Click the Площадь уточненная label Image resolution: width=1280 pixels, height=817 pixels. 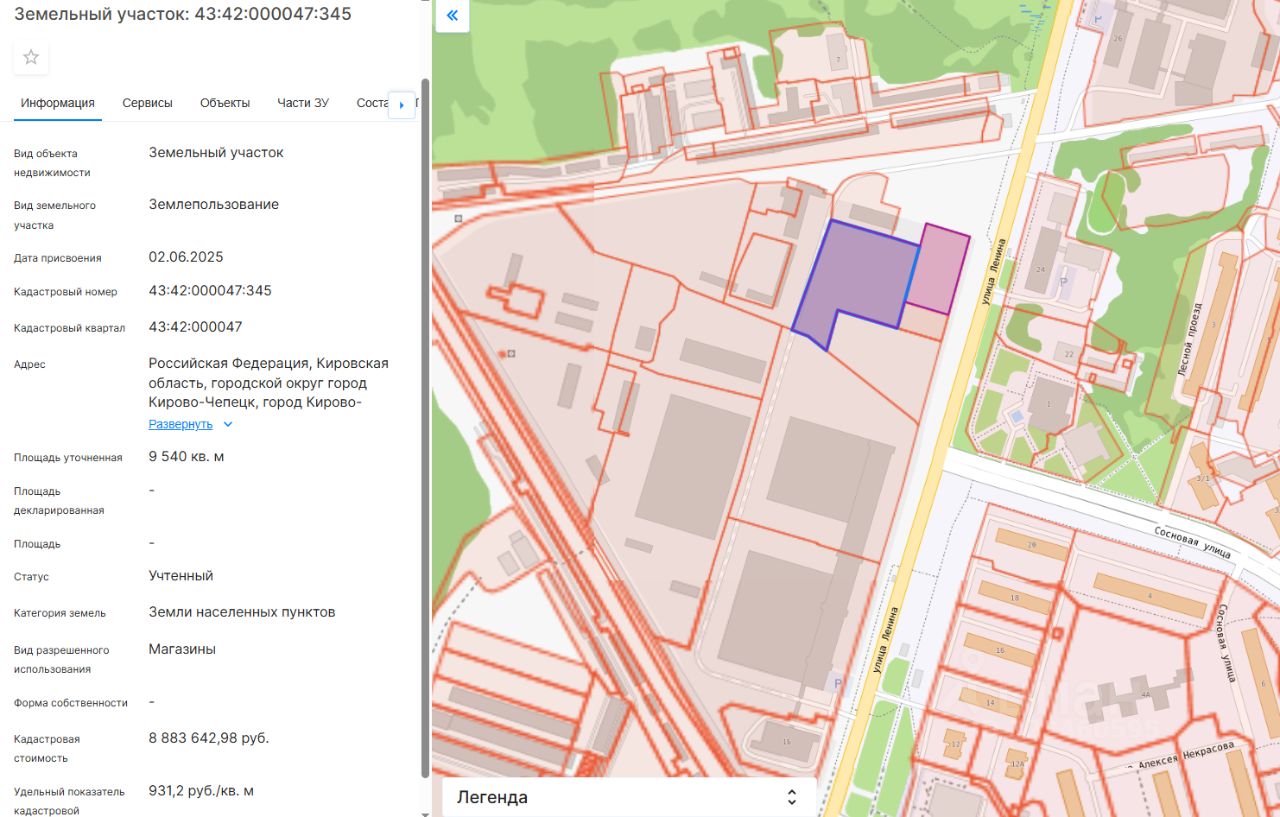(68, 458)
